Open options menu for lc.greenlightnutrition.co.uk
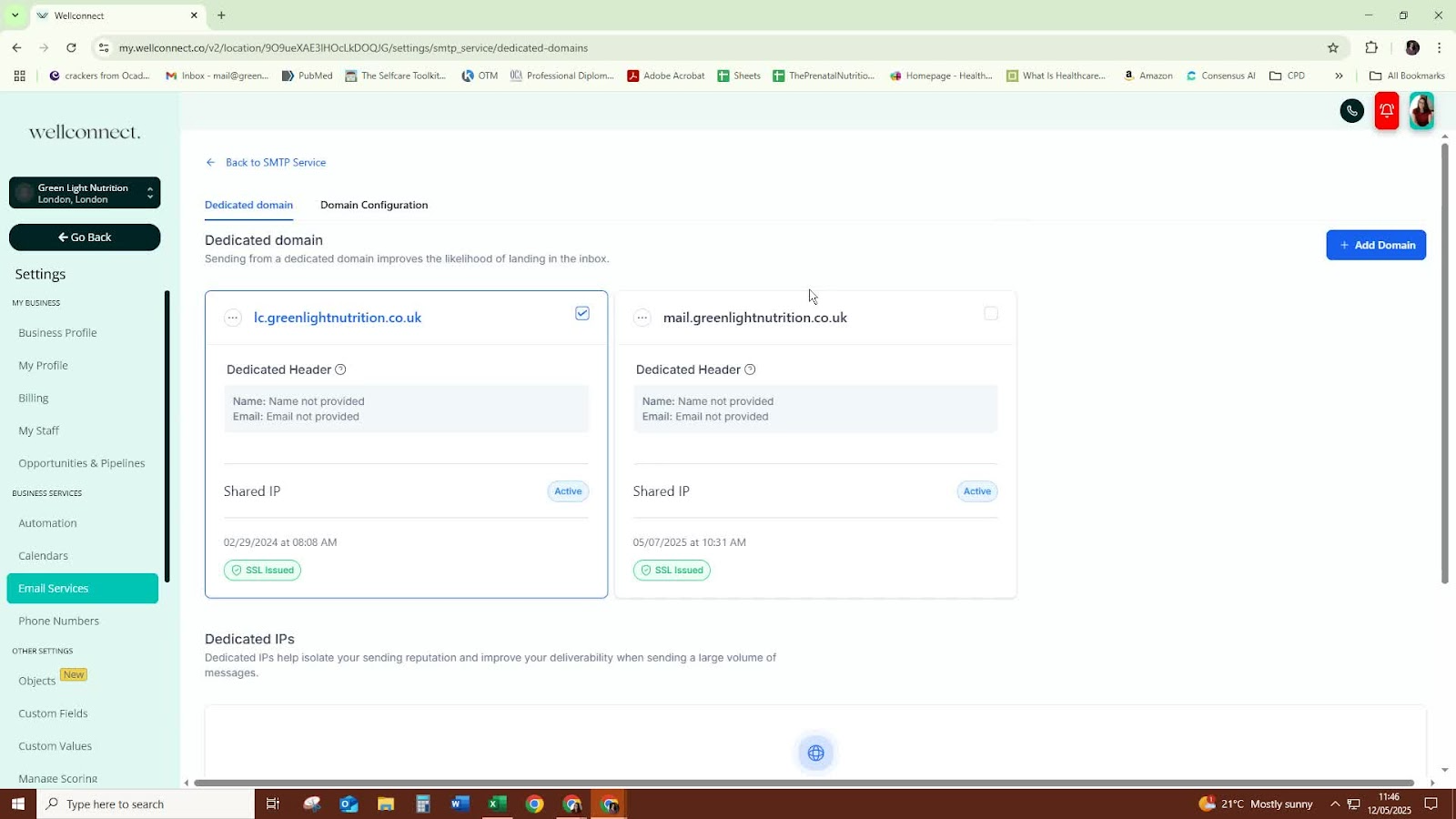Viewport: 1456px width, 819px height. point(233,318)
